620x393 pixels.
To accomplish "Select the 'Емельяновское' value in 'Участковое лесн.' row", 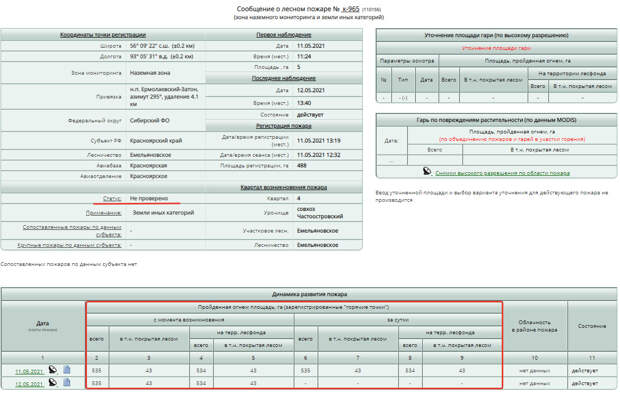I will (x=318, y=231).
